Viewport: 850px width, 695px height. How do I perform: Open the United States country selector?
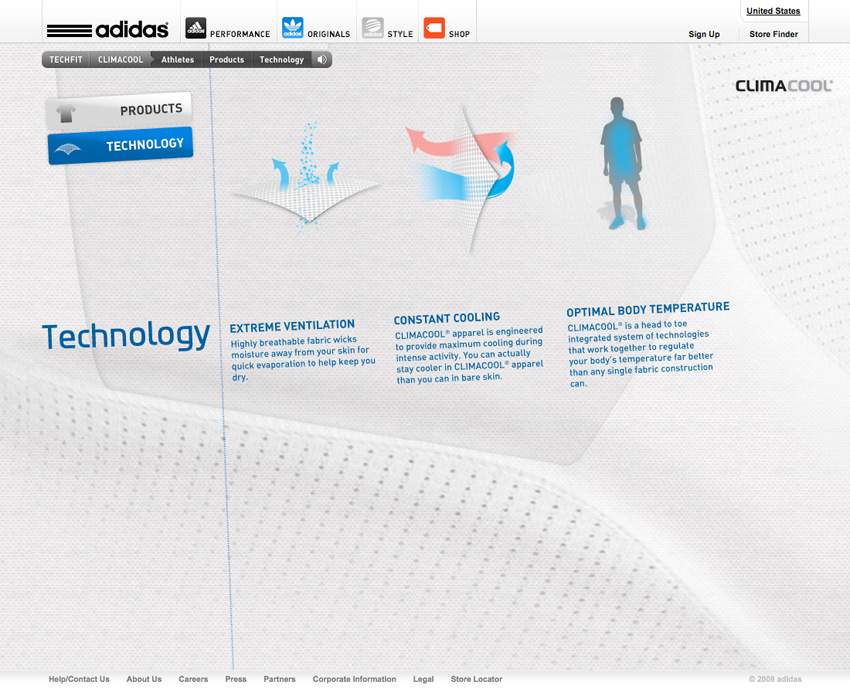click(773, 11)
